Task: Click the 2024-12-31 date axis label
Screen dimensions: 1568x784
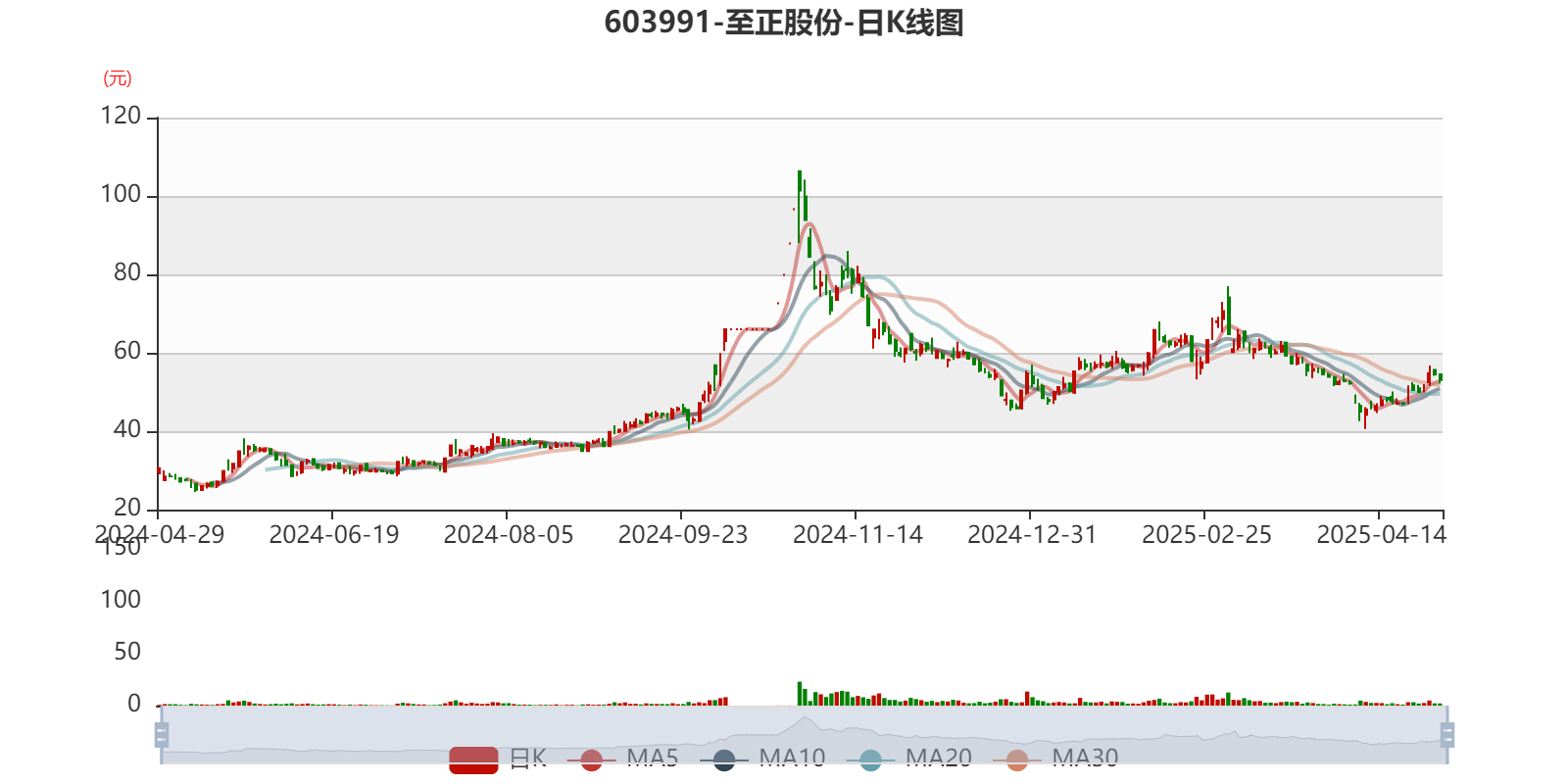Action: [1032, 535]
